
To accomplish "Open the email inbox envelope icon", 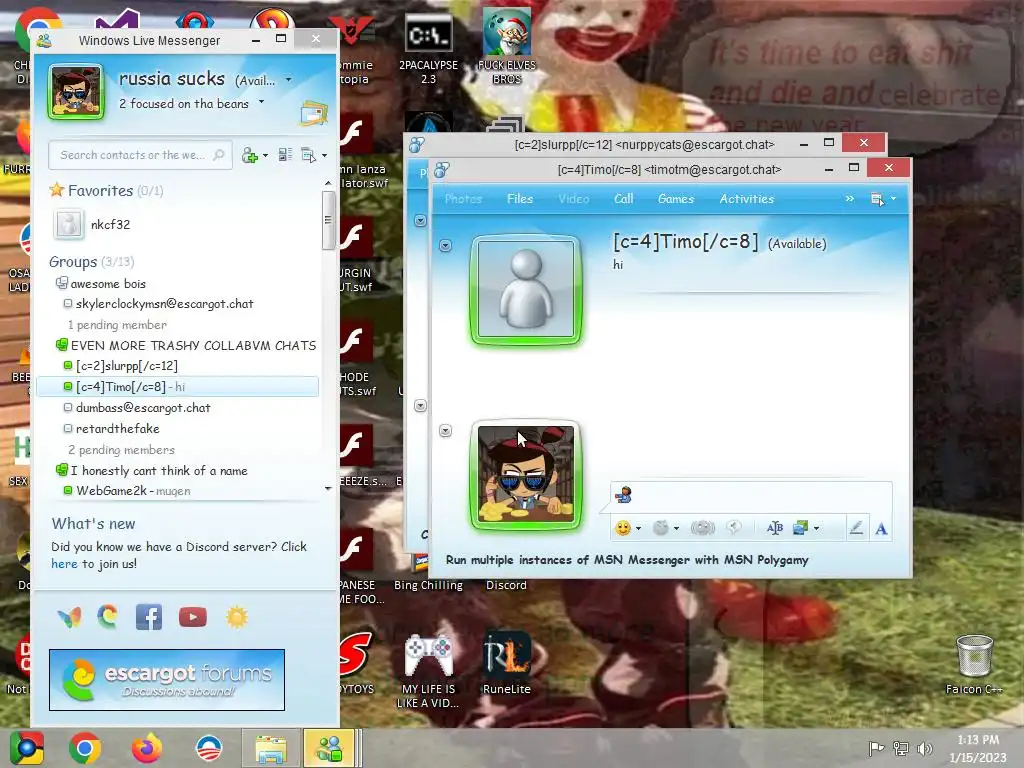I will click(x=313, y=114).
